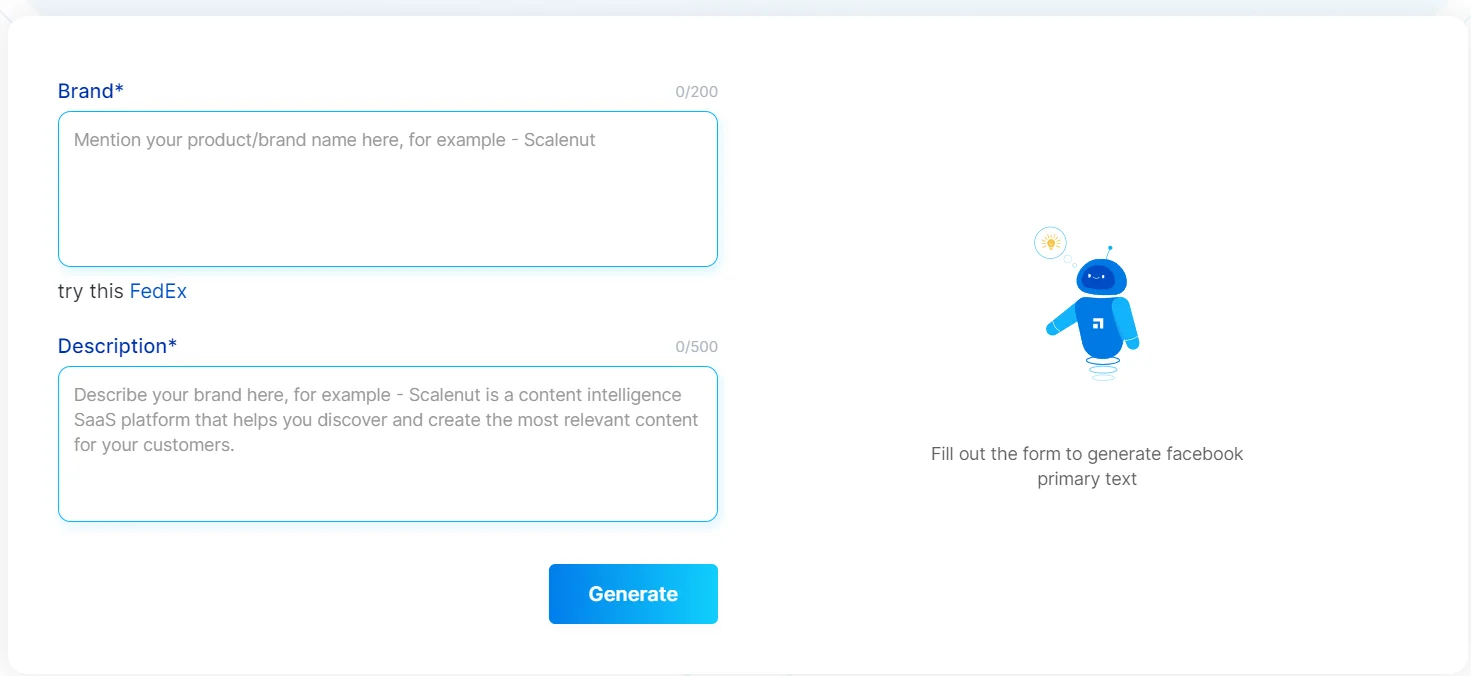The height and width of the screenshot is (676, 1471).
Task: Click the logo on the robot's chest
Action: pos(1098,322)
